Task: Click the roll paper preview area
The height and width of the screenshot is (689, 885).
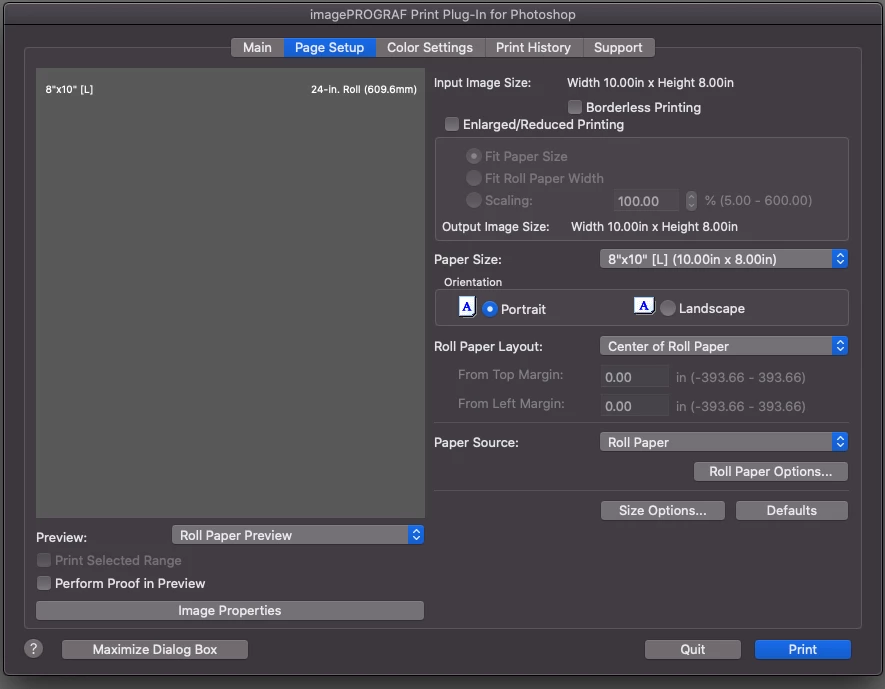Action: [230, 293]
